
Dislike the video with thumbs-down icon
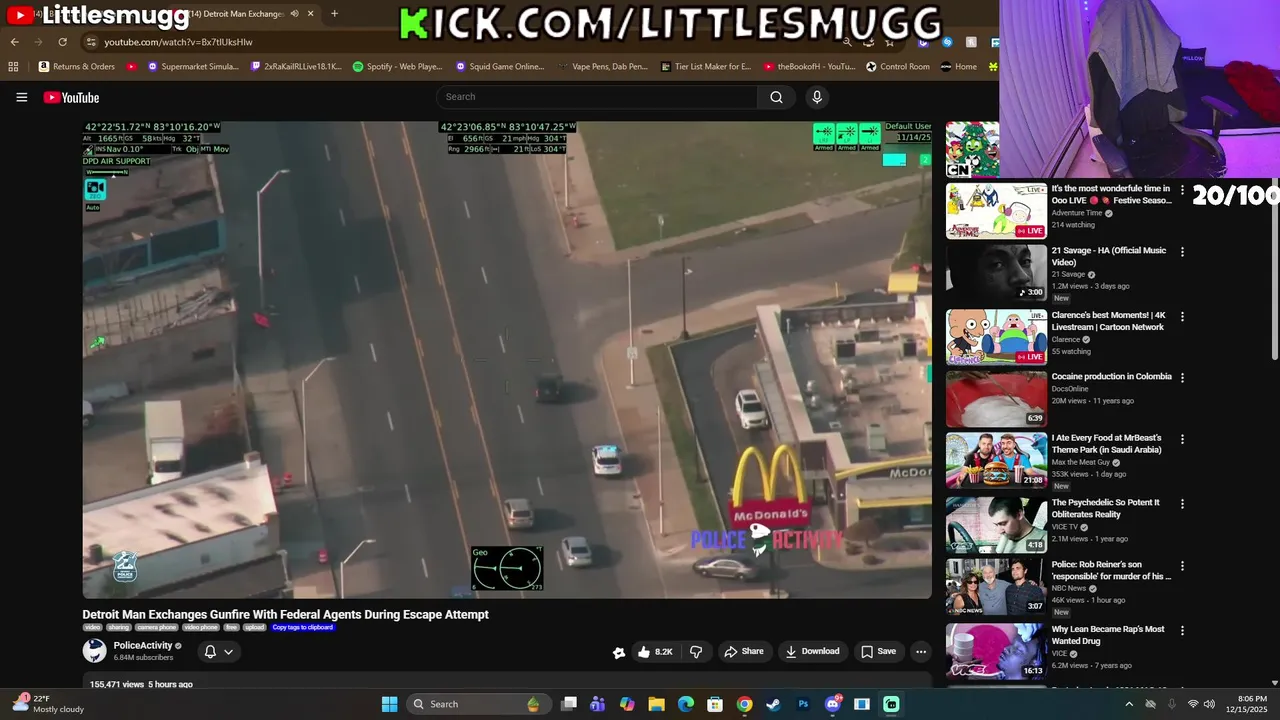pos(696,651)
